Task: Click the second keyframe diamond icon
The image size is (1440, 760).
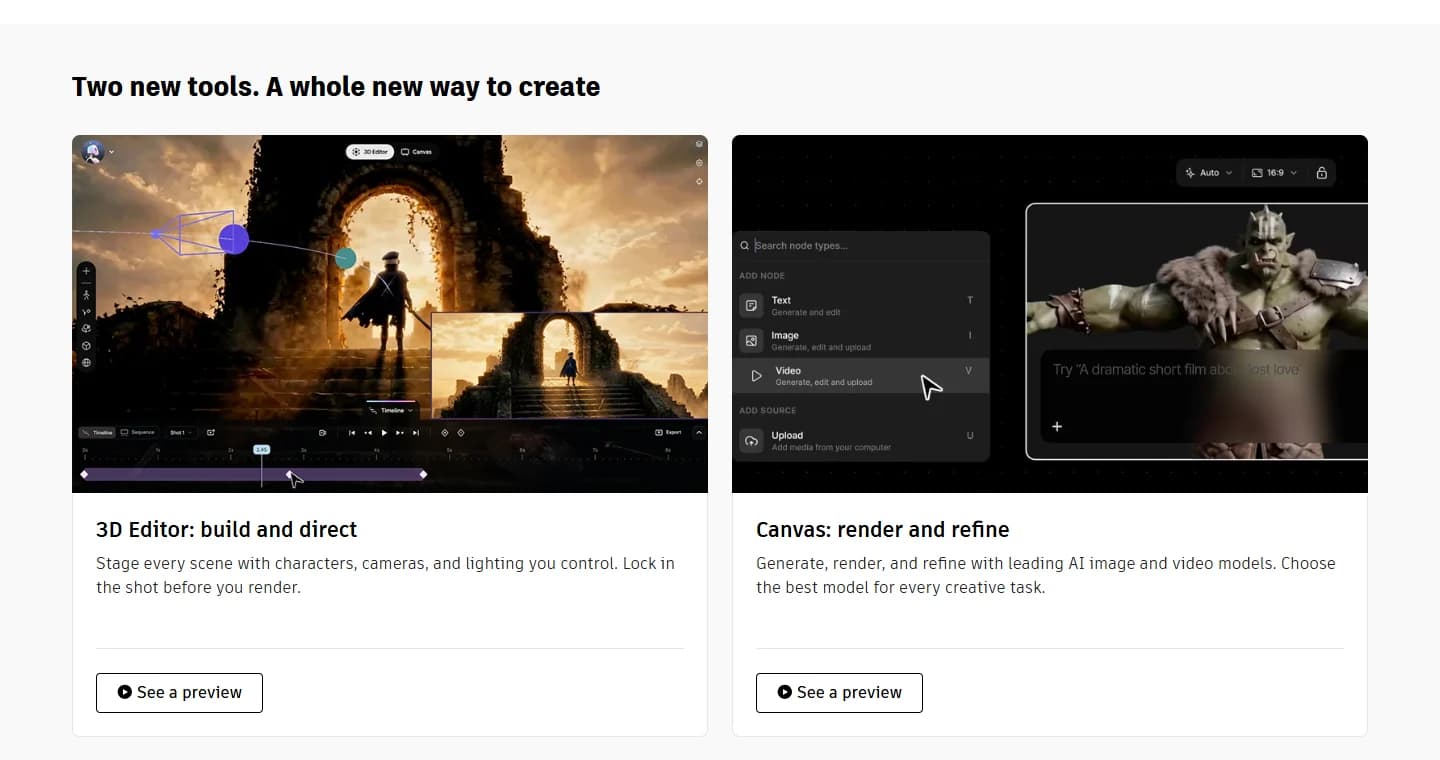Action: tap(461, 433)
